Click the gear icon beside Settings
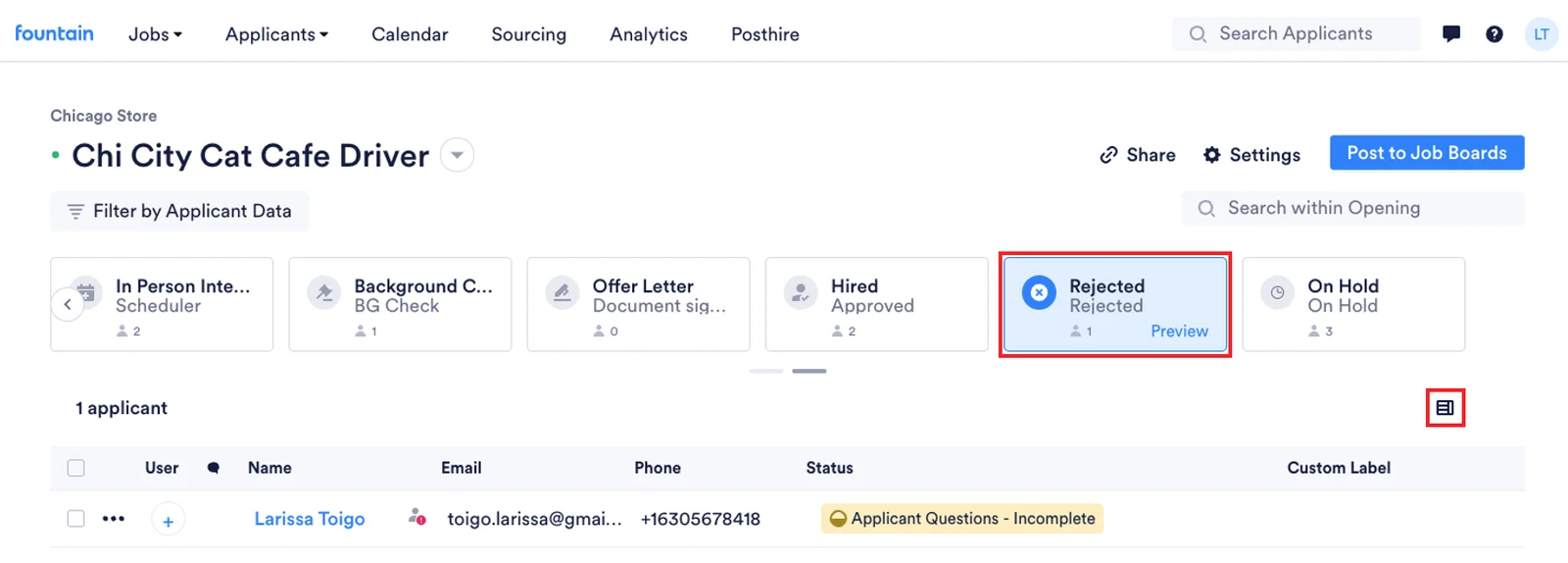 click(1212, 155)
